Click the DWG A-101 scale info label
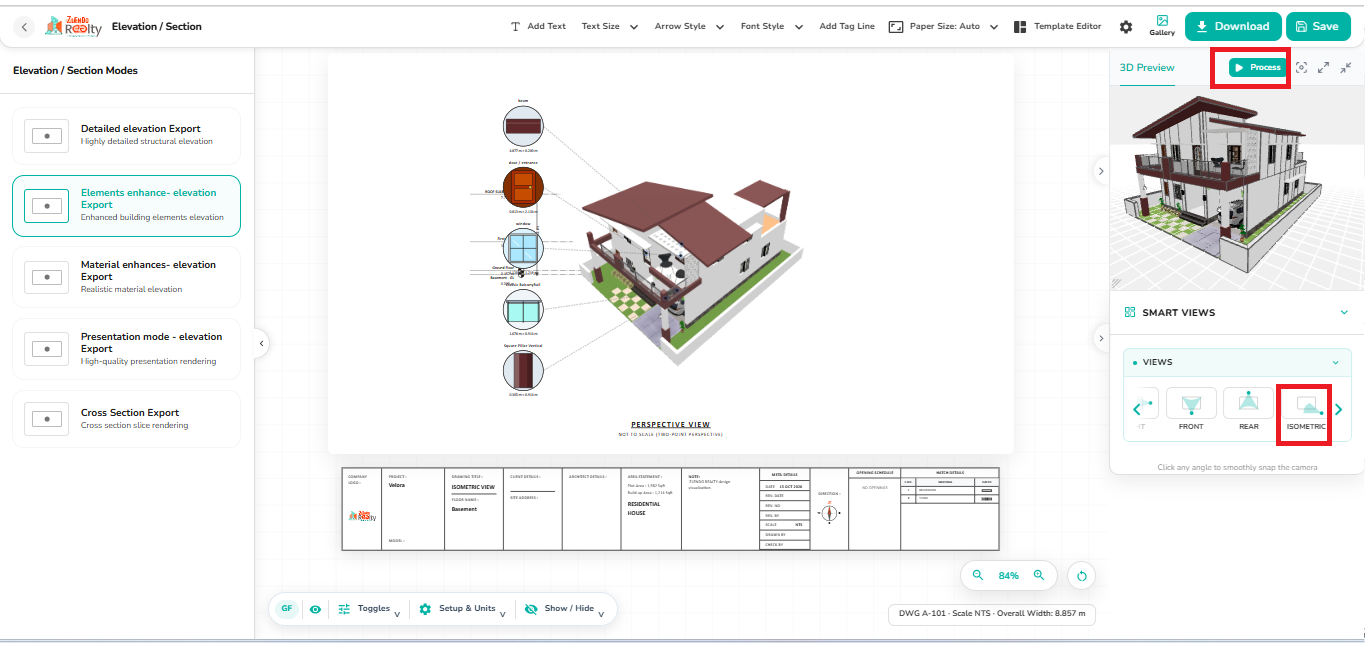Viewport: 1365px width, 645px height. (992, 614)
